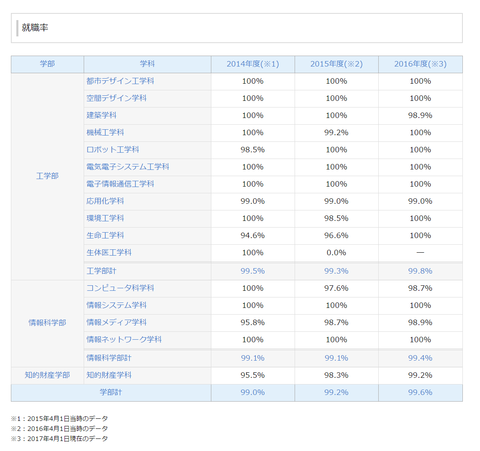Select 99.5% in the 工学部計 row

[x=253, y=271]
